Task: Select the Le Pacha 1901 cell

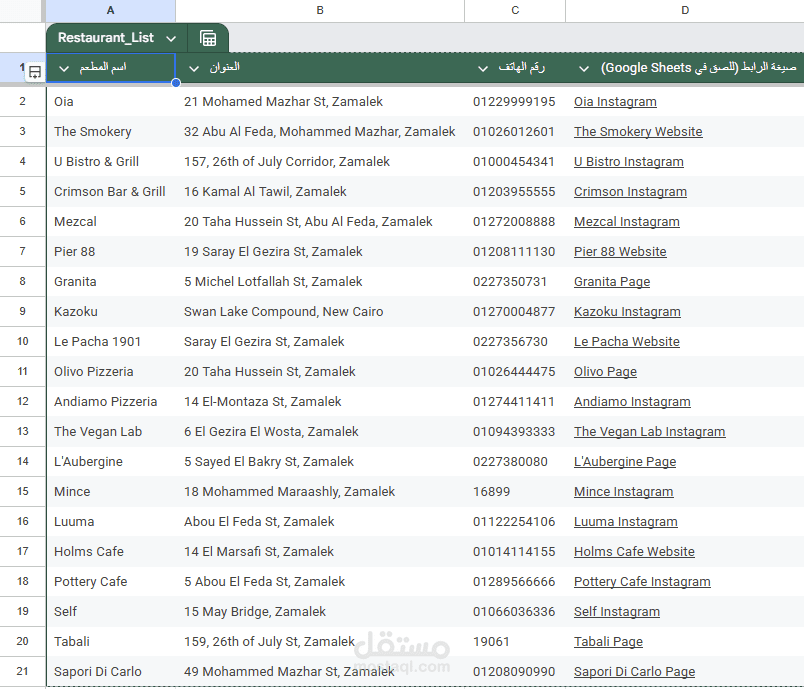Action: pos(111,341)
